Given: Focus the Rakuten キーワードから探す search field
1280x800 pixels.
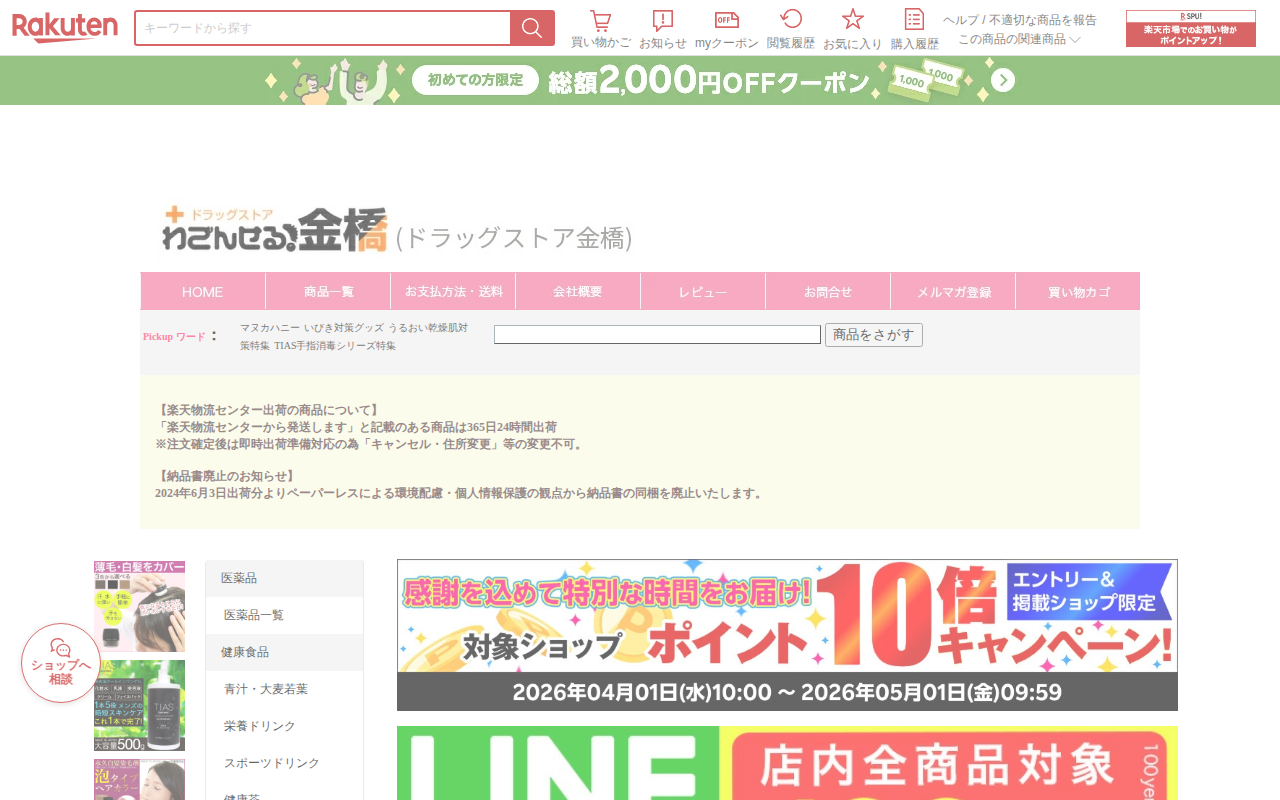Looking at the screenshot, I should pos(323,28).
